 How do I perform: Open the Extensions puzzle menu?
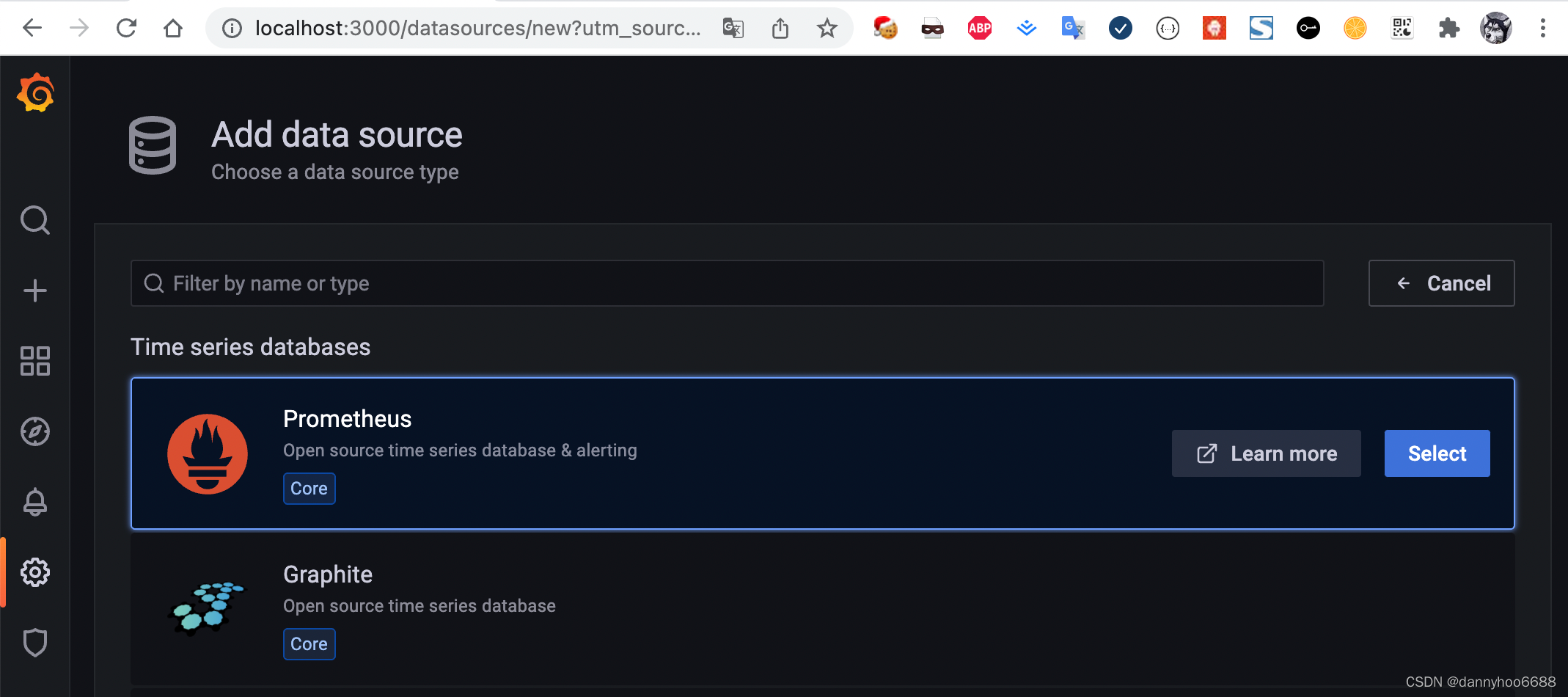click(1449, 28)
